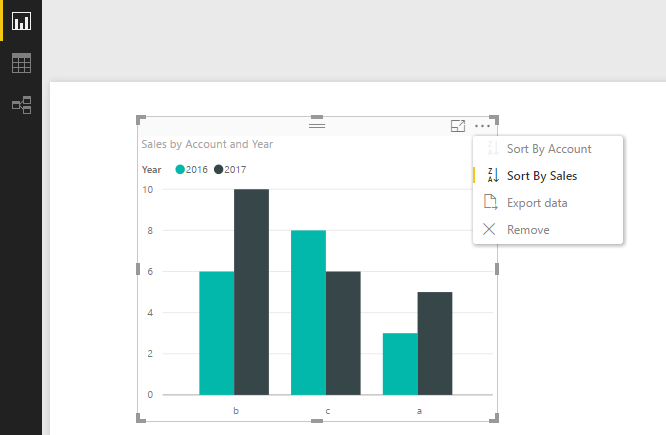Image resolution: width=666 pixels, height=435 pixels.
Task: Click the top-left corner resize handle of the visual
Action: [141, 120]
